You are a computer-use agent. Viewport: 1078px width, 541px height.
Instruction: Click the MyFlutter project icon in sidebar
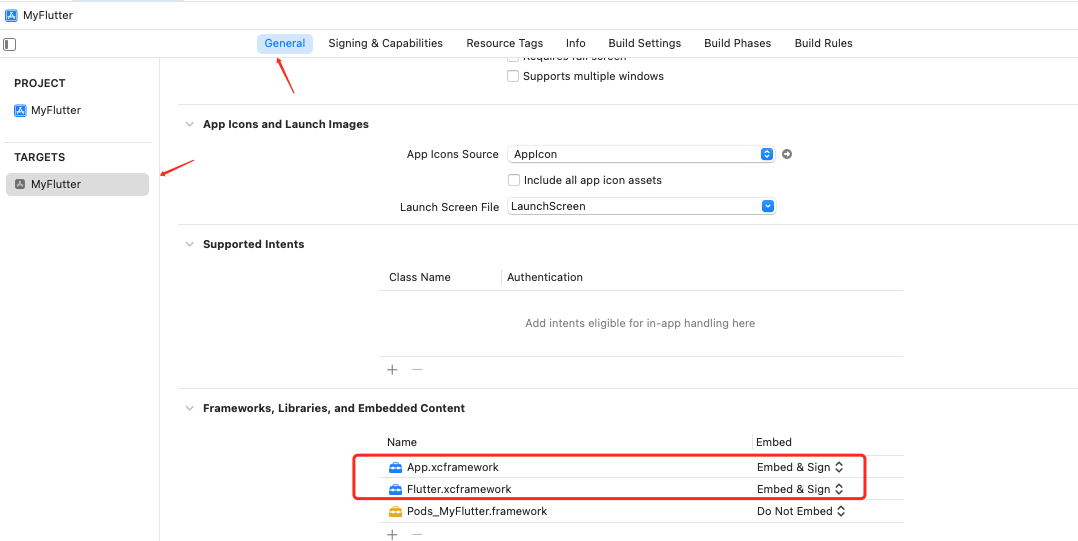coord(20,111)
